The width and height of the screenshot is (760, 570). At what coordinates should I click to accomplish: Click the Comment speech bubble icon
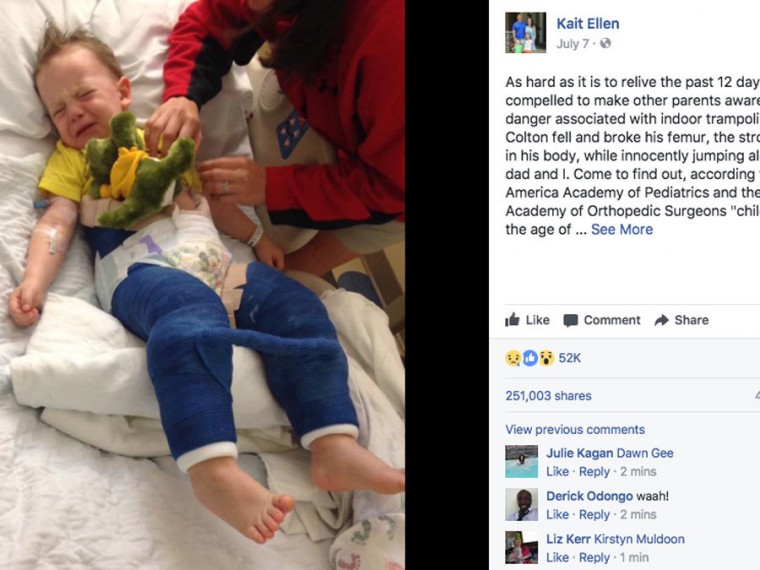click(x=570, y=320)
